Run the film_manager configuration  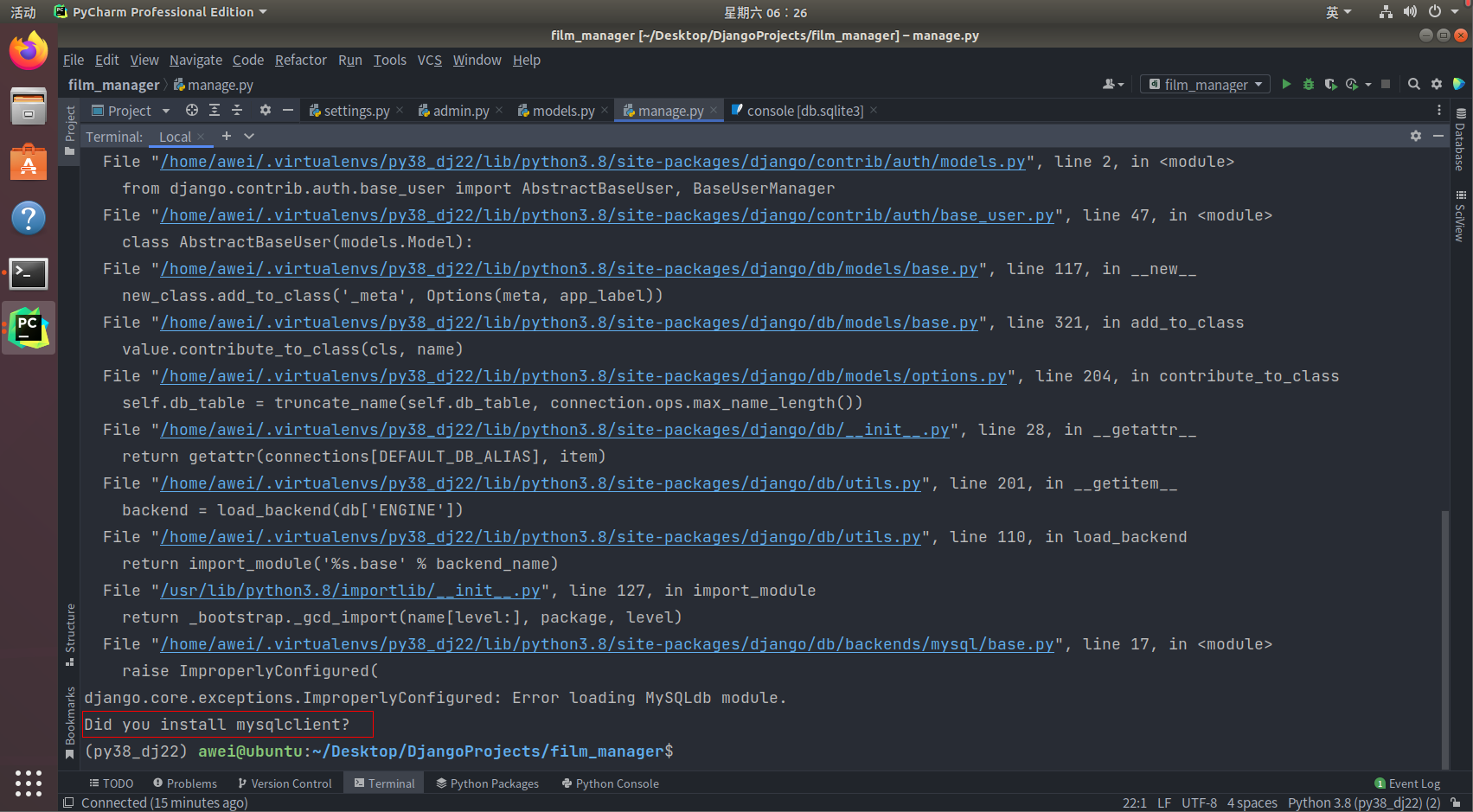pos(1286,84)
